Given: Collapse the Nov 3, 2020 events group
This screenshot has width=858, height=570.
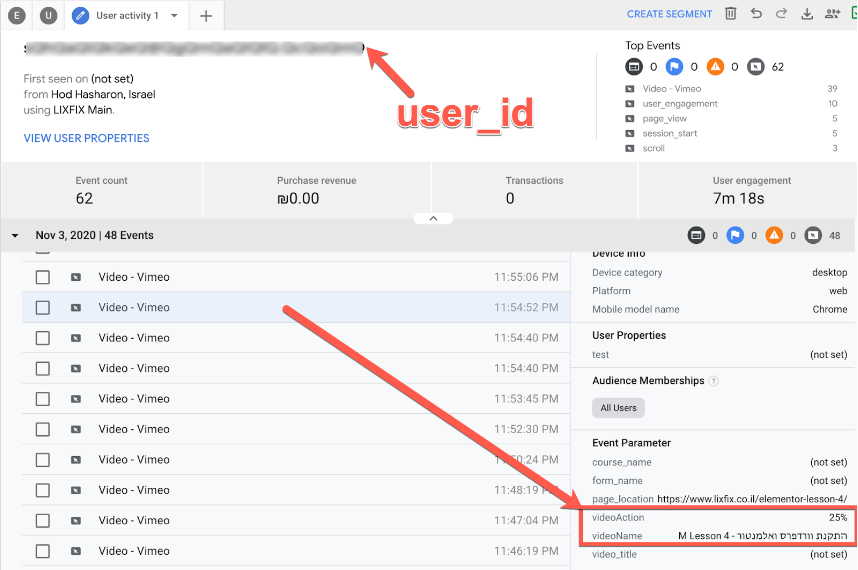Looking at the screenshot, I should pyautogui.click(x=16, y=236).
